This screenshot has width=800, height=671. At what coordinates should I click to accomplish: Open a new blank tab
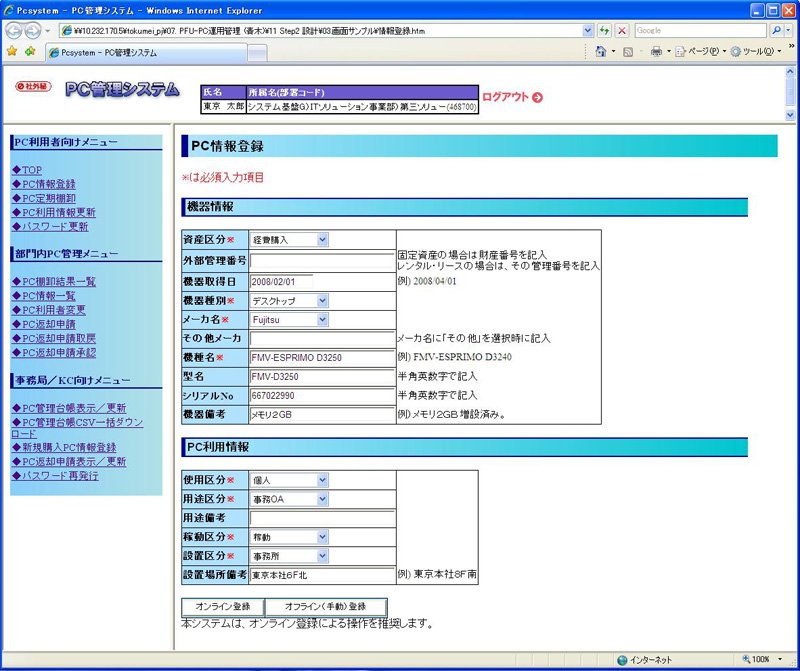[x=257, y=53]
